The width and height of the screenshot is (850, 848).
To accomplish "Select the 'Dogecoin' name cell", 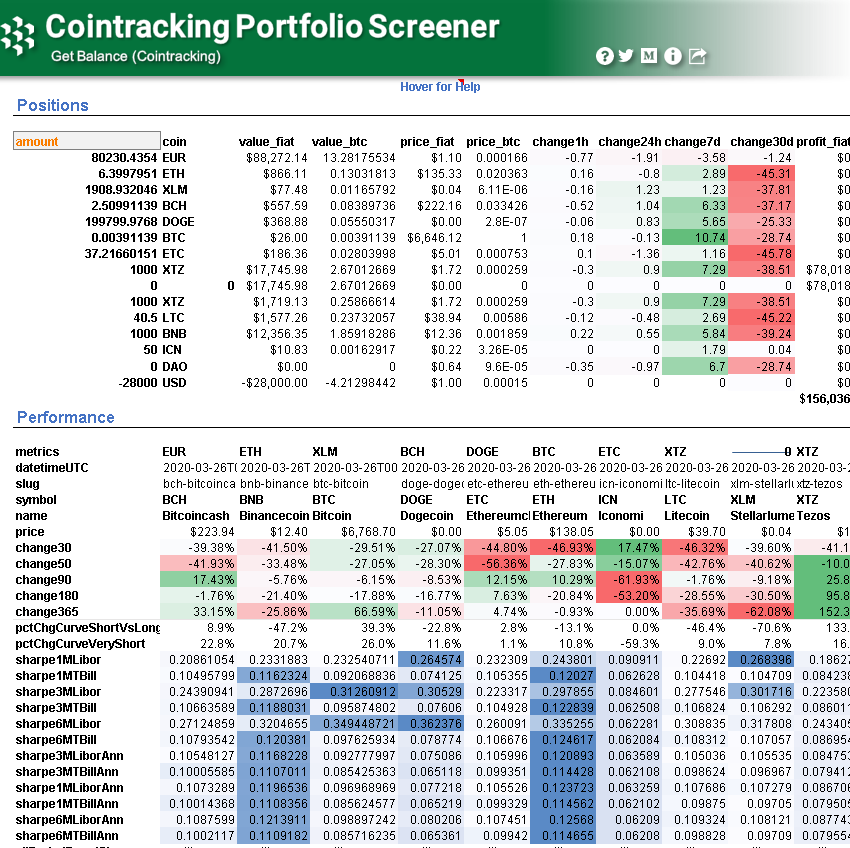I will point(427,516).
